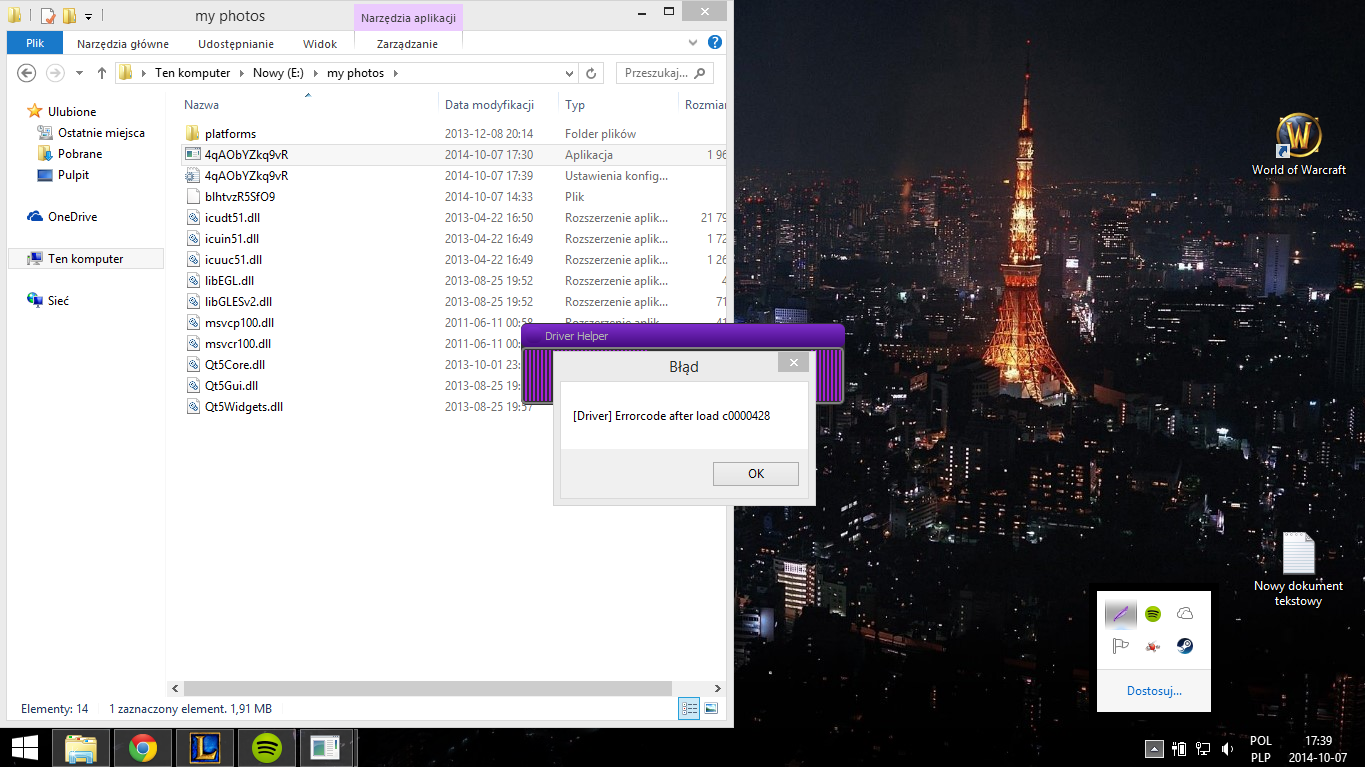Click the Narzędzia aplikacji contextual tab header
Viewport: 1365px width, 767px height.
[408, 18]
